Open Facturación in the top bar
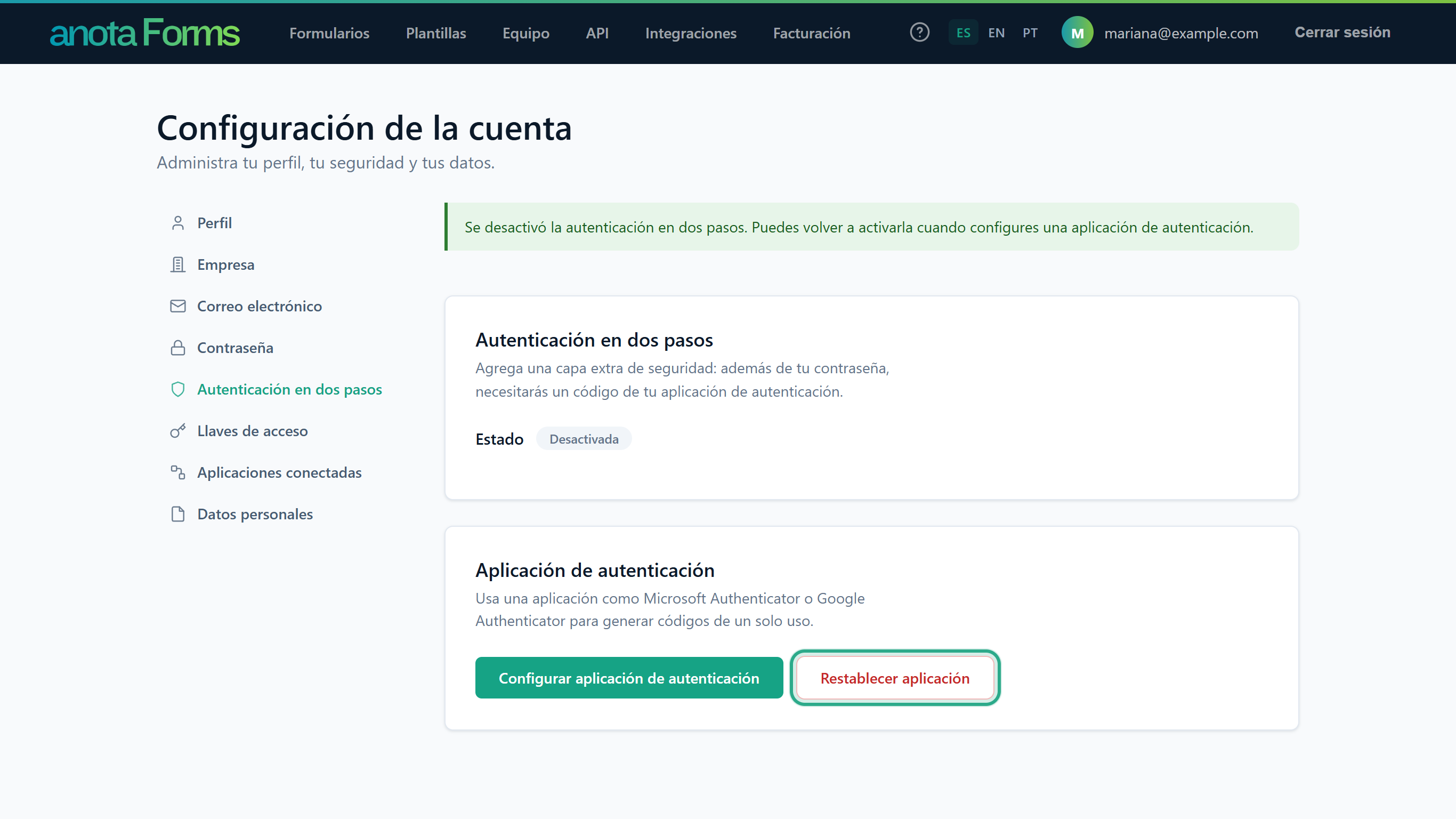1456x819 pixels. coord(812,34)
